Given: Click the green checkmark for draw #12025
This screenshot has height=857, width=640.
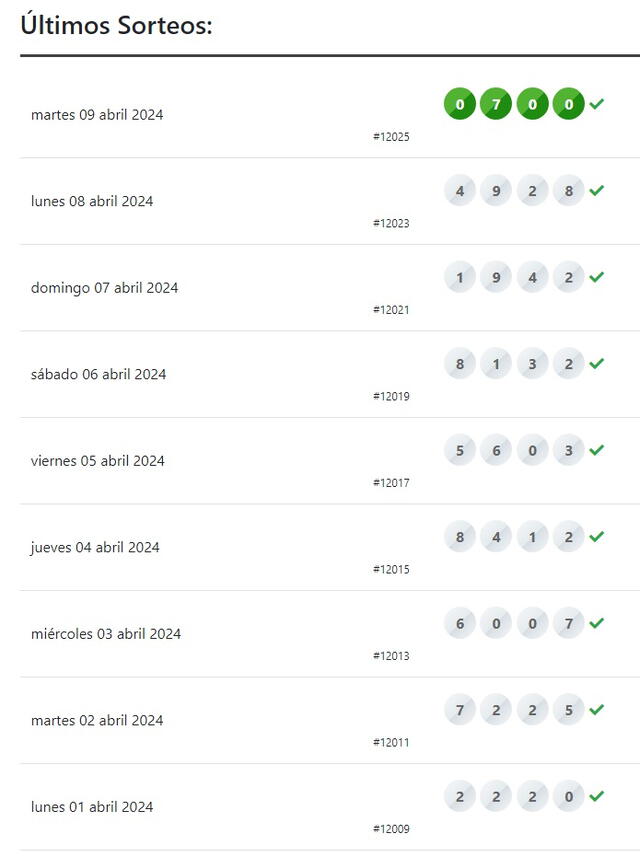Looking at the screenshot, I should tap(597, 104).
